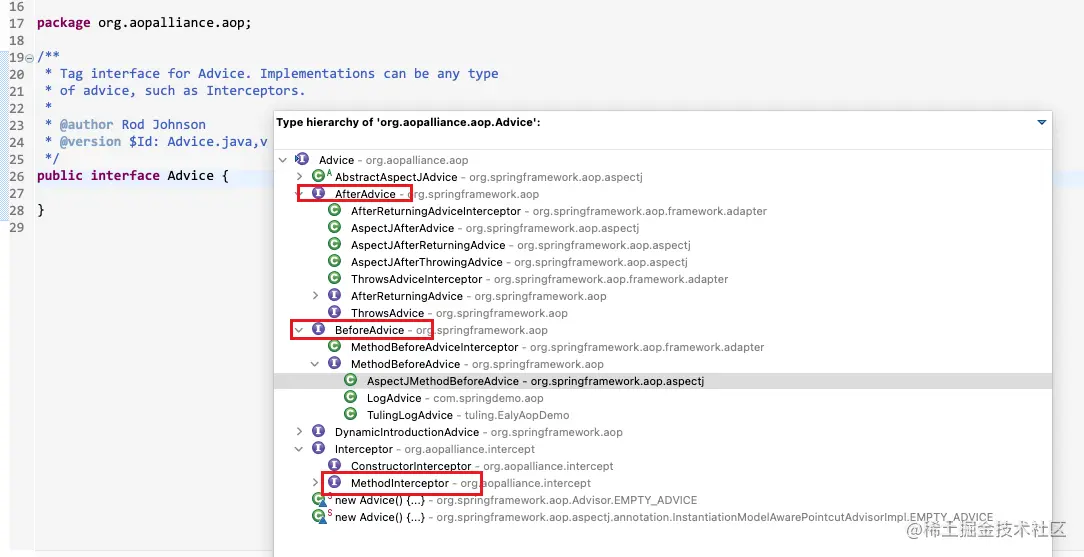Click the TulingLogAdvice class icon
This screenshot has width=1084, height=557.
pyautogui.click(x=351, y=415)
